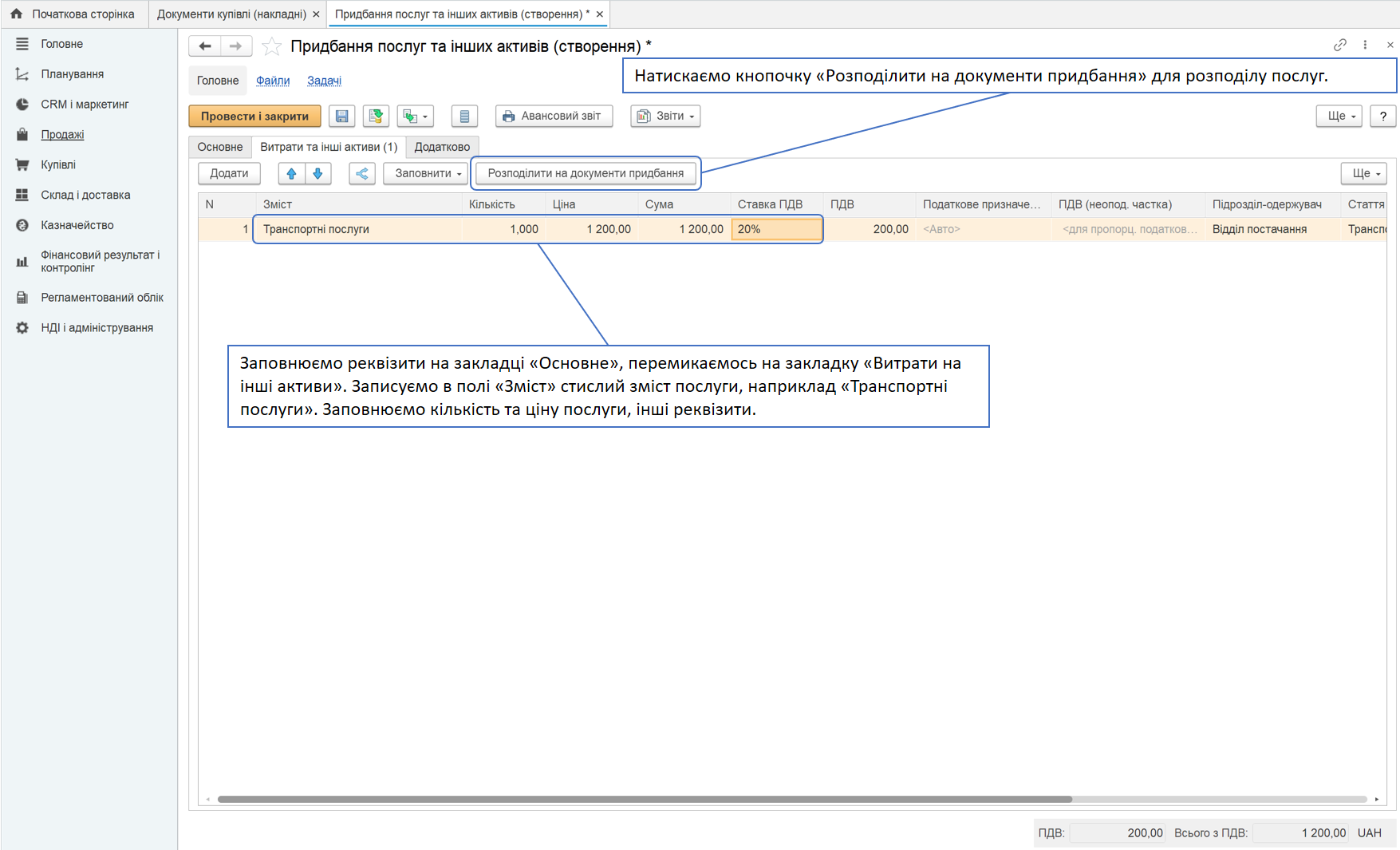Screen dimensions: 1400x850
Task: Click the Транспортні послуги cell
Action: [x=359, y=229]
